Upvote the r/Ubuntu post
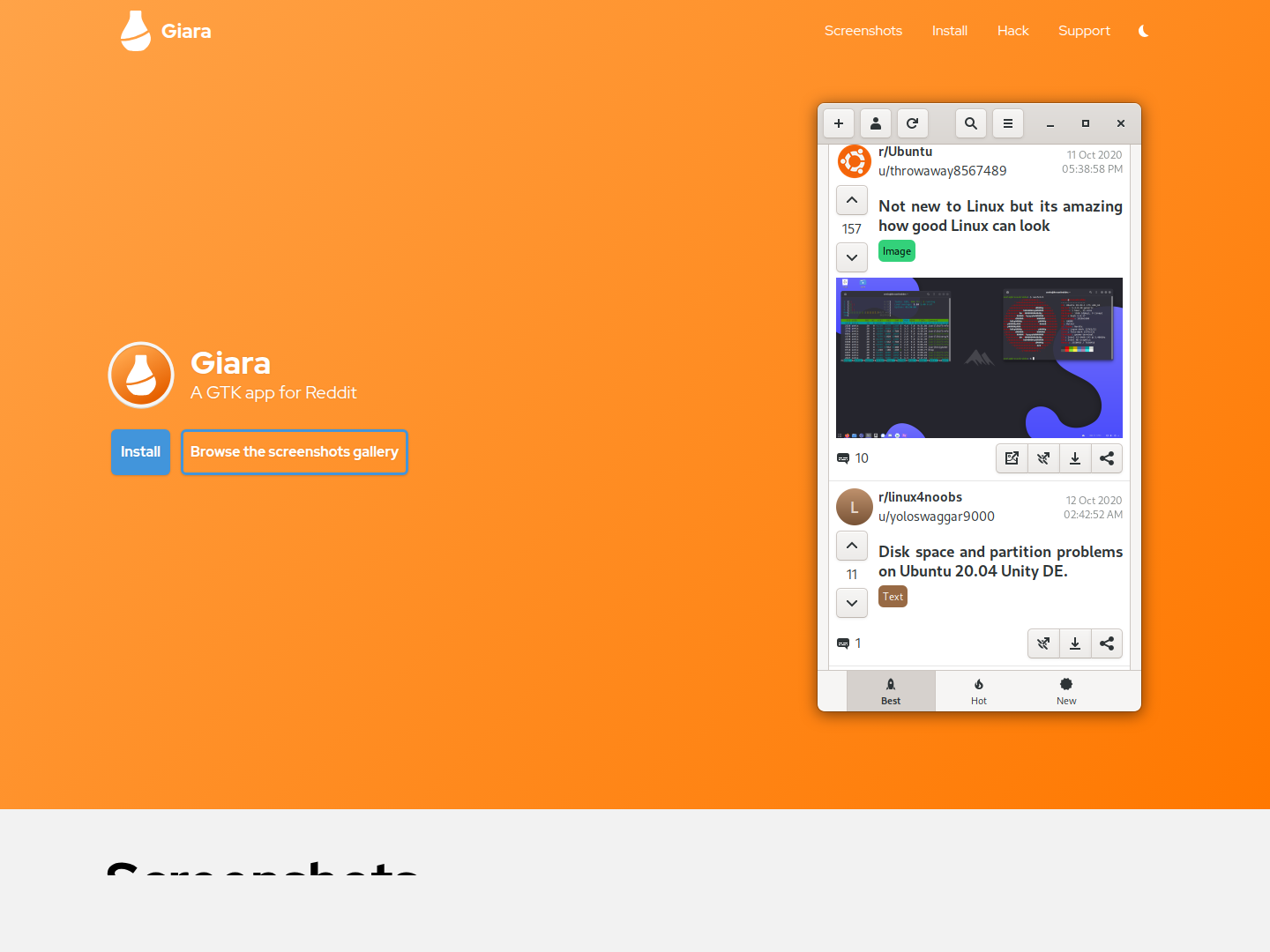This screenshot has width=1270, height=952. point(852,200)
